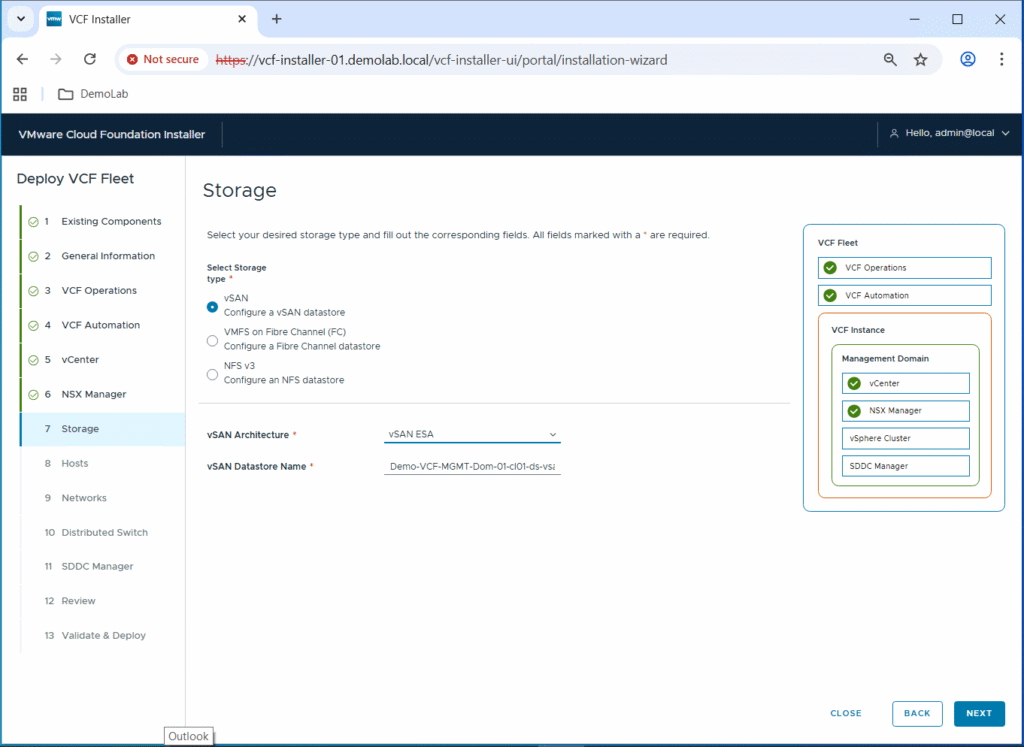Open the browser zoom magnifier icon
This screenshot has height=747, width=1024.
[x=890, y=60]
